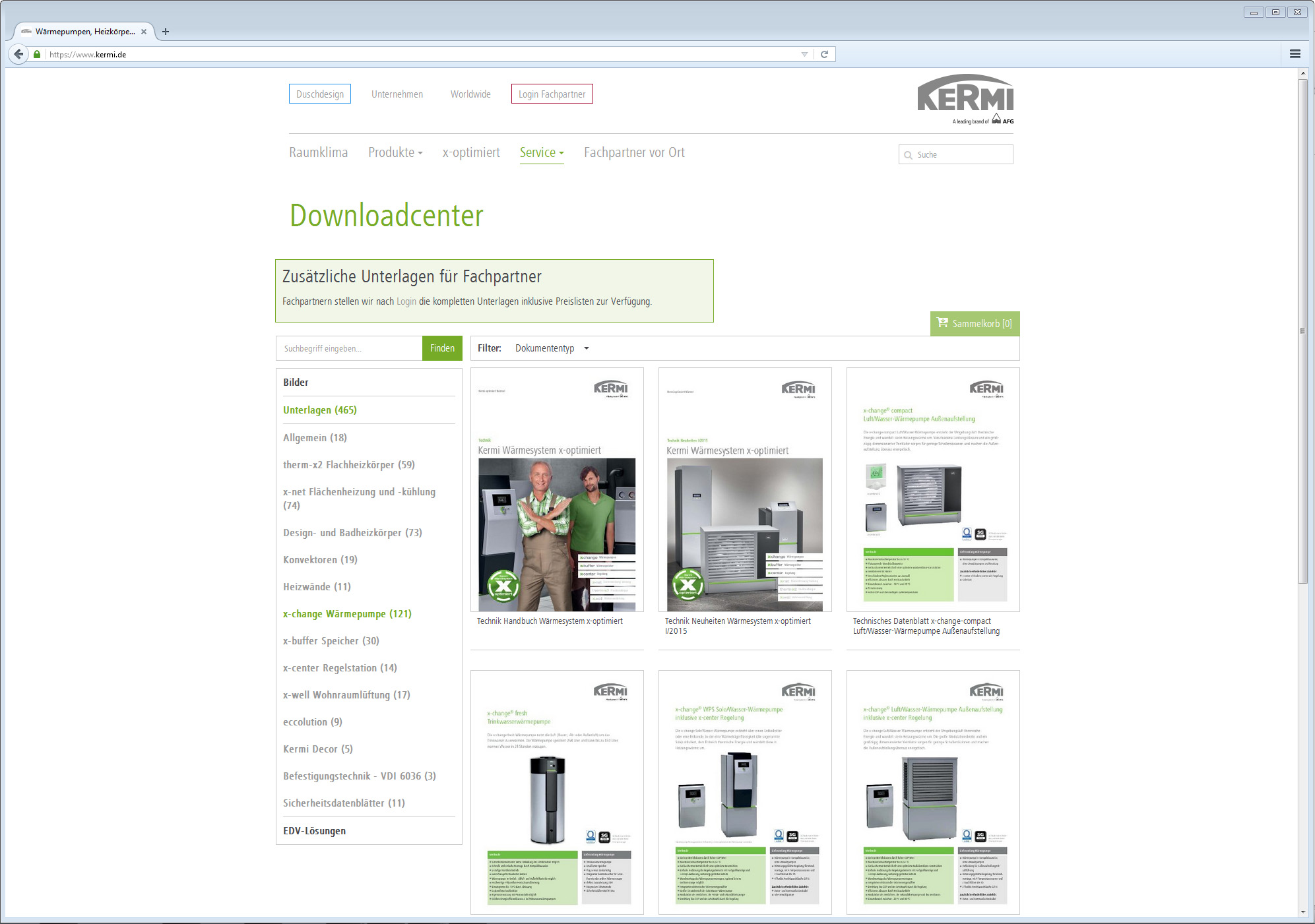1315x924 pixels.
Task: Expand the Service menu
Action: tap(542, 152)
